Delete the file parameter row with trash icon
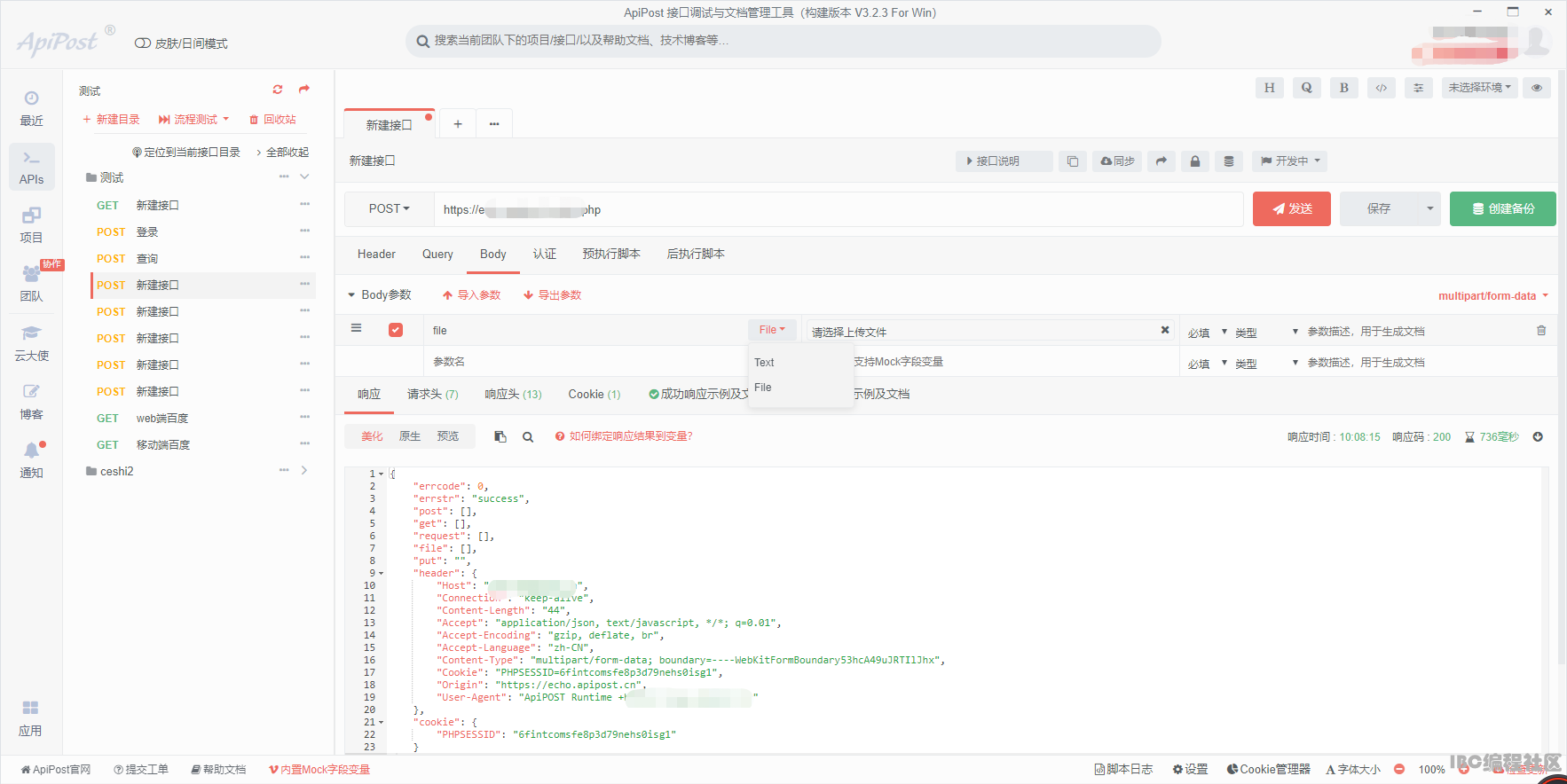Image resolution: width=1567 pixels, height=784 pixels. (x=1541, y=330)
